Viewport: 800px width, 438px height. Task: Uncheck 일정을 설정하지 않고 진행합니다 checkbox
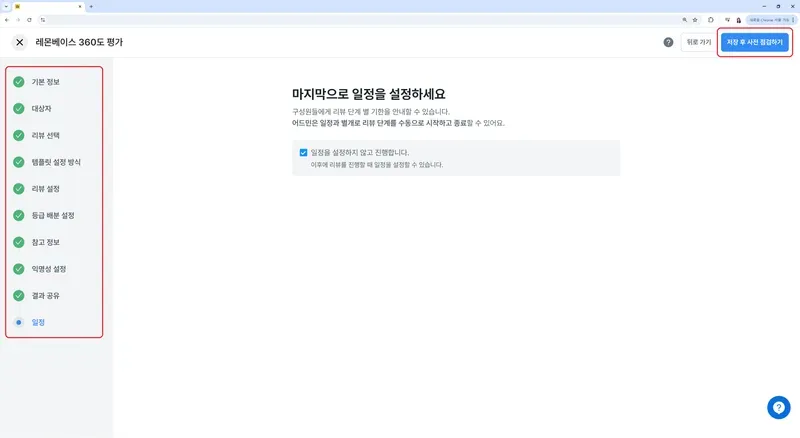tap(303, 153)
